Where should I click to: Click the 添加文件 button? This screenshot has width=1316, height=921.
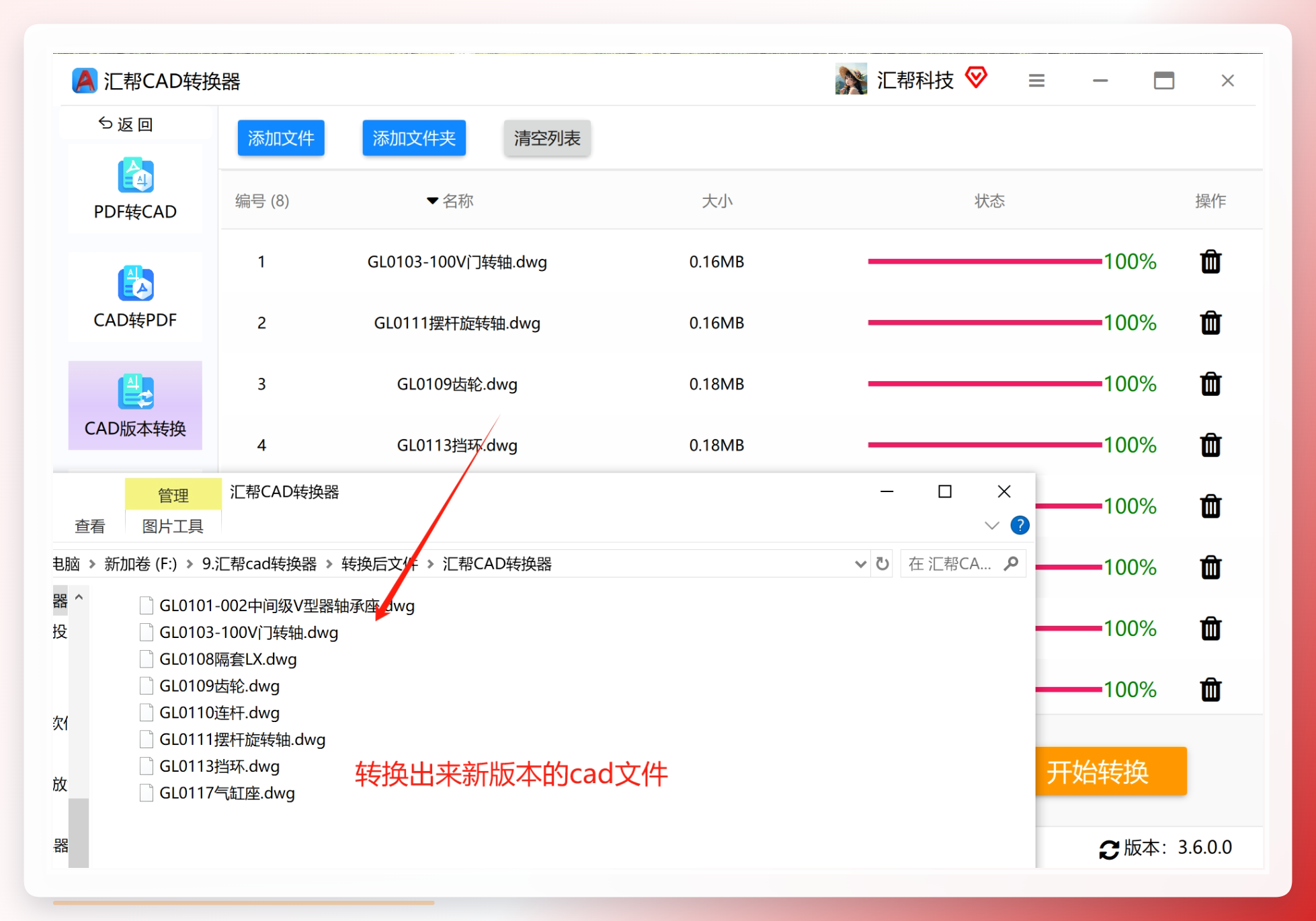coord(281,138)
